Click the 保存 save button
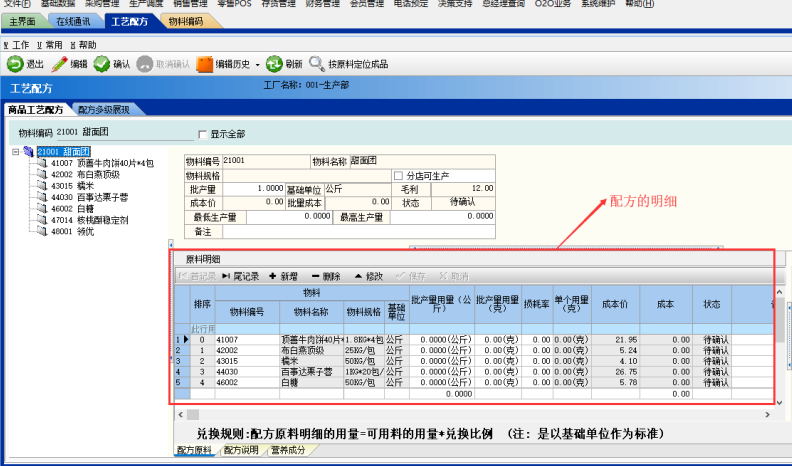792x466 pixels. click(x=411, y=276)
